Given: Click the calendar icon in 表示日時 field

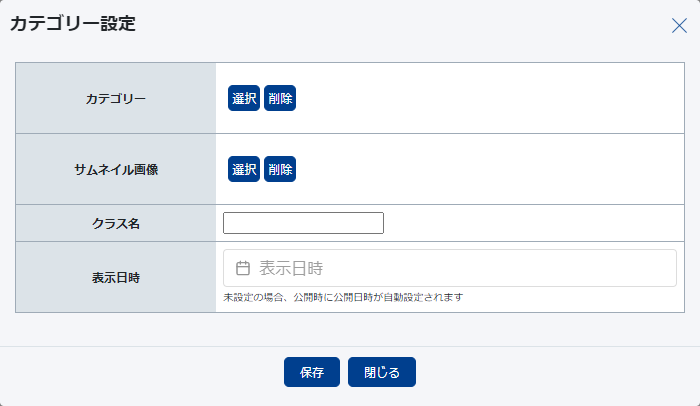Looking at the screenshot, I should pyautogui.click(x=242, y=268).
